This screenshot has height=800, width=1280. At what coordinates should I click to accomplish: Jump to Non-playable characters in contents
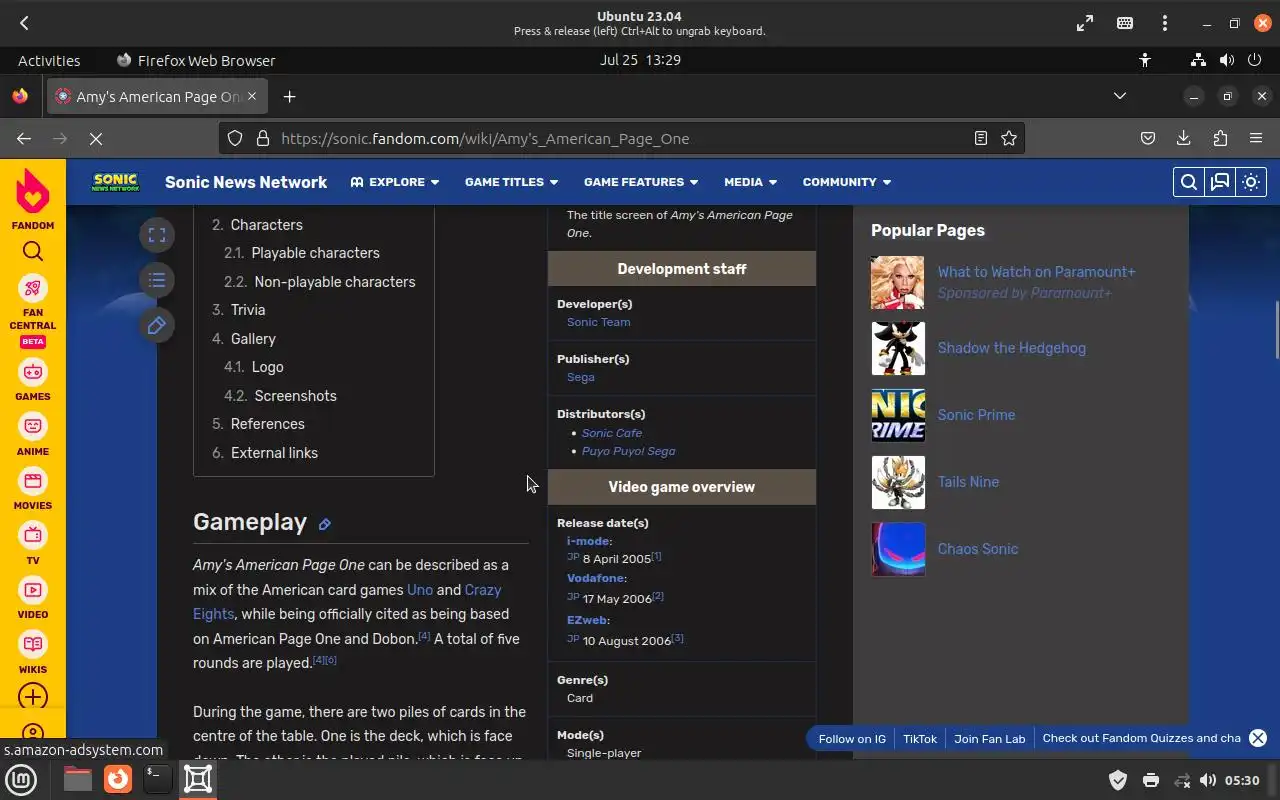[335, 282]
